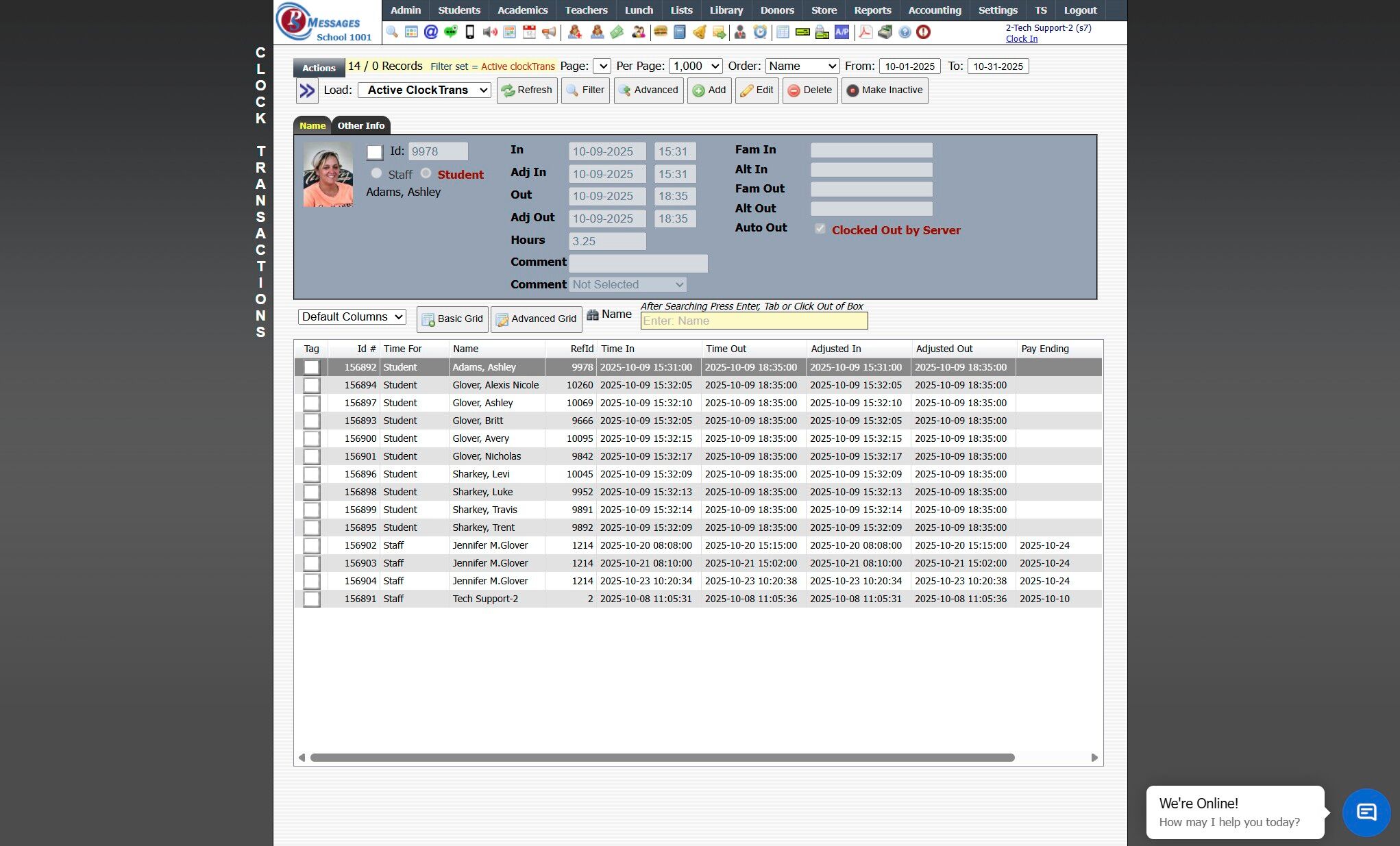
Task: Click the alarm clock toolbar icon
Action: click(x=760, y=32)
